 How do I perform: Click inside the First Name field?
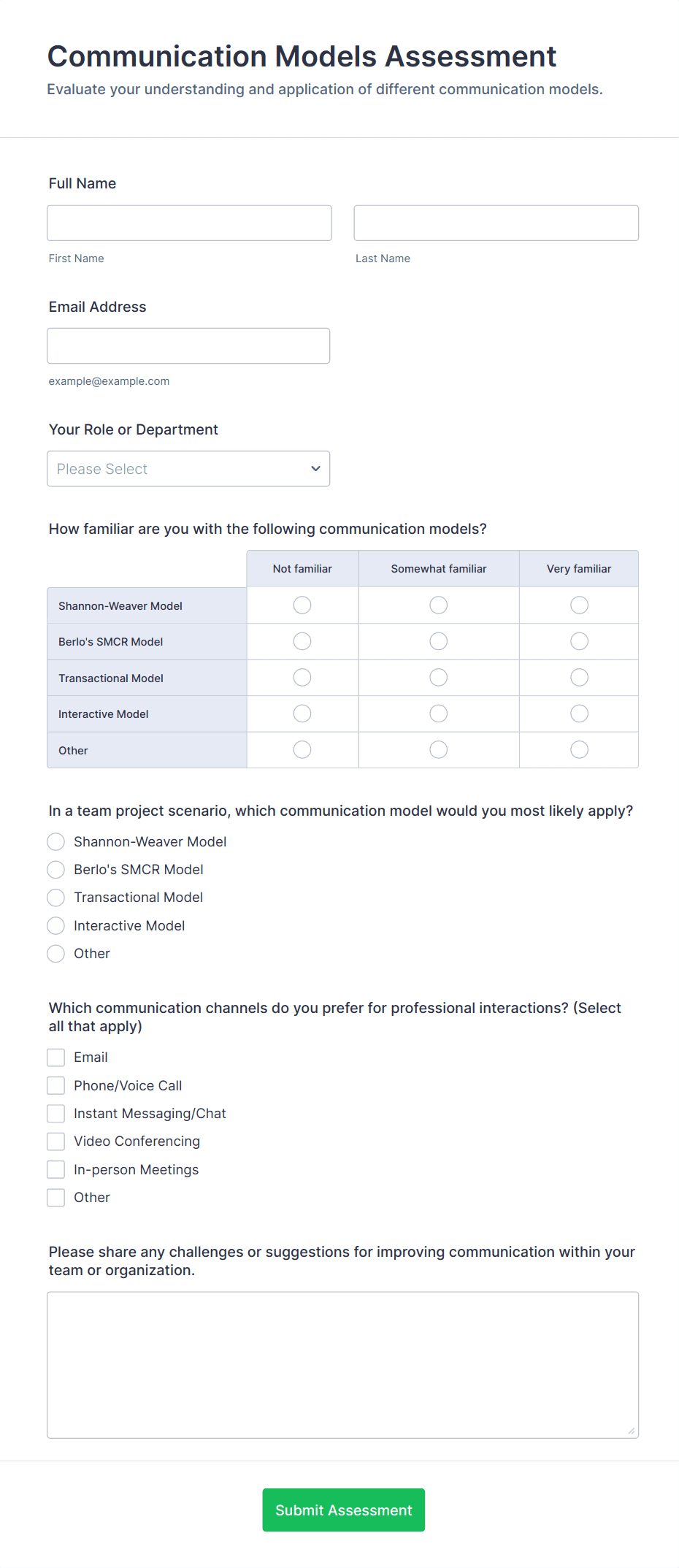188,223
